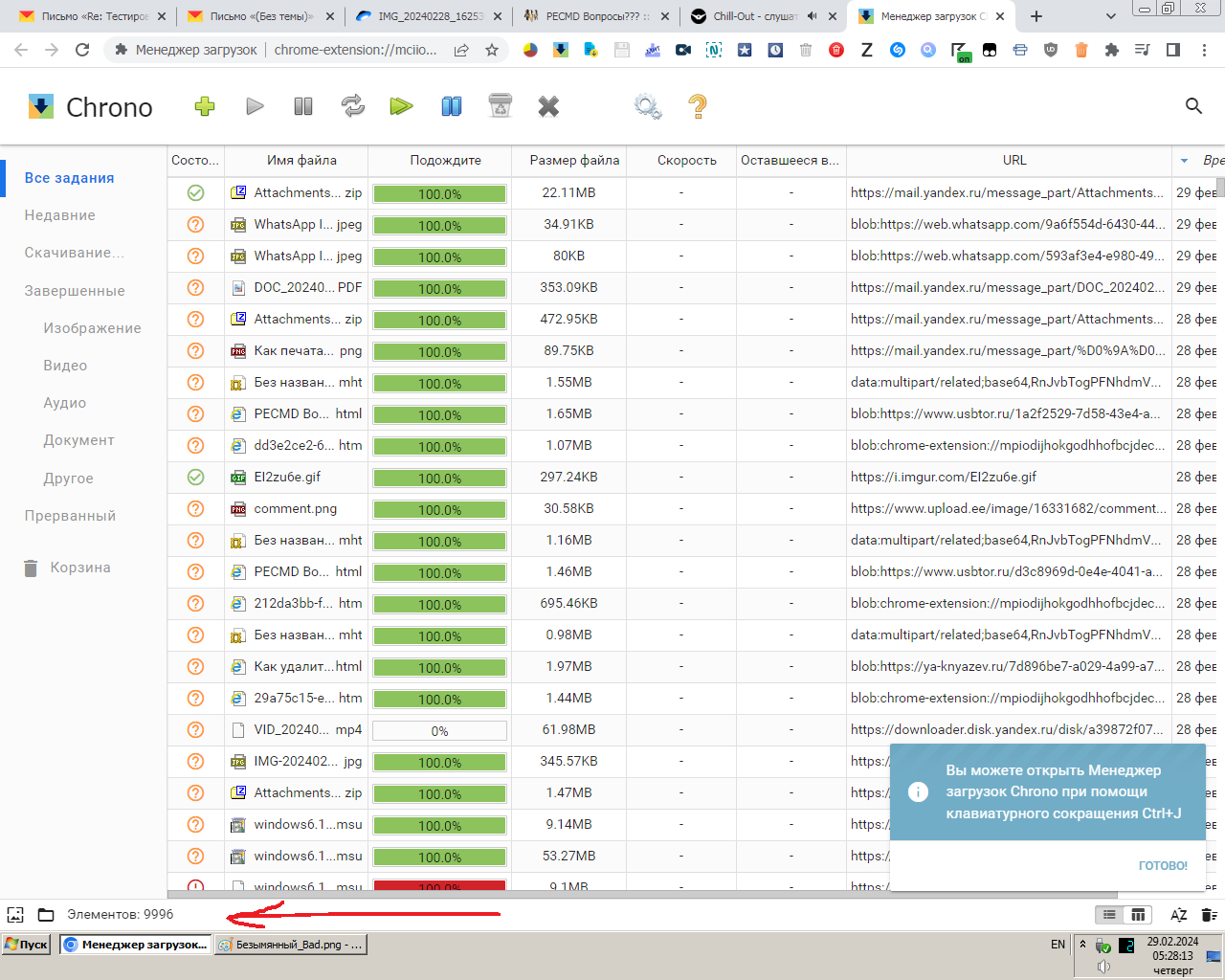The height and width of the screenshot is (980, 1225).
Task: Click status icon of comment.png row
Action: point(195,508)
